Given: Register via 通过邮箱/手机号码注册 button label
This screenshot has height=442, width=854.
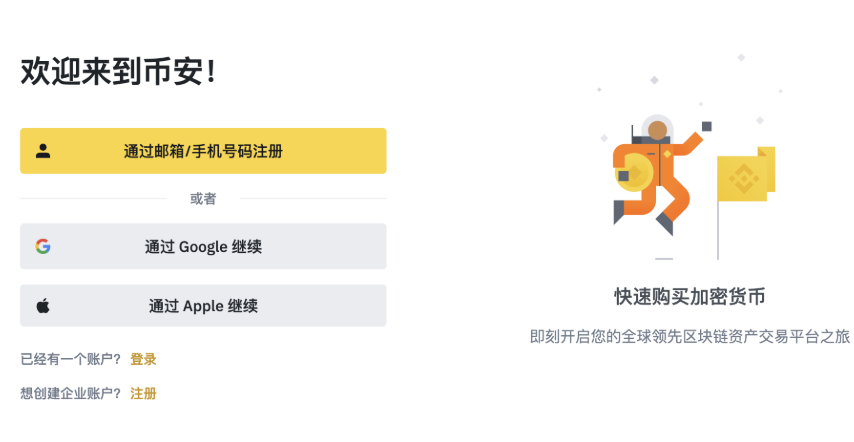Looking at the screenshot, I should coord(203,151).
